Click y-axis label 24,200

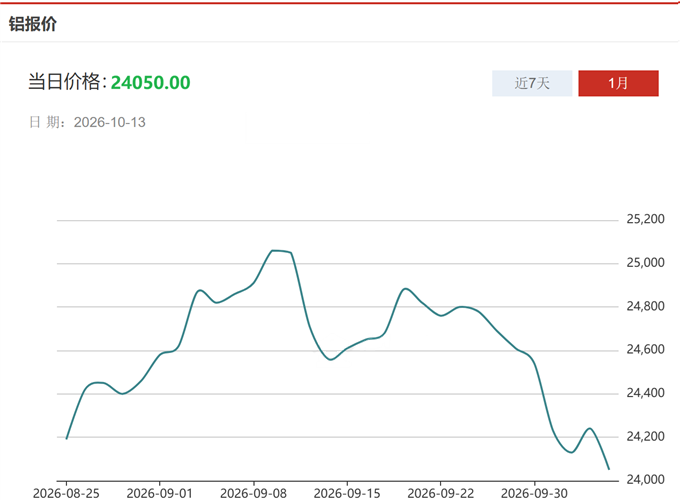(x=645, y=436)
